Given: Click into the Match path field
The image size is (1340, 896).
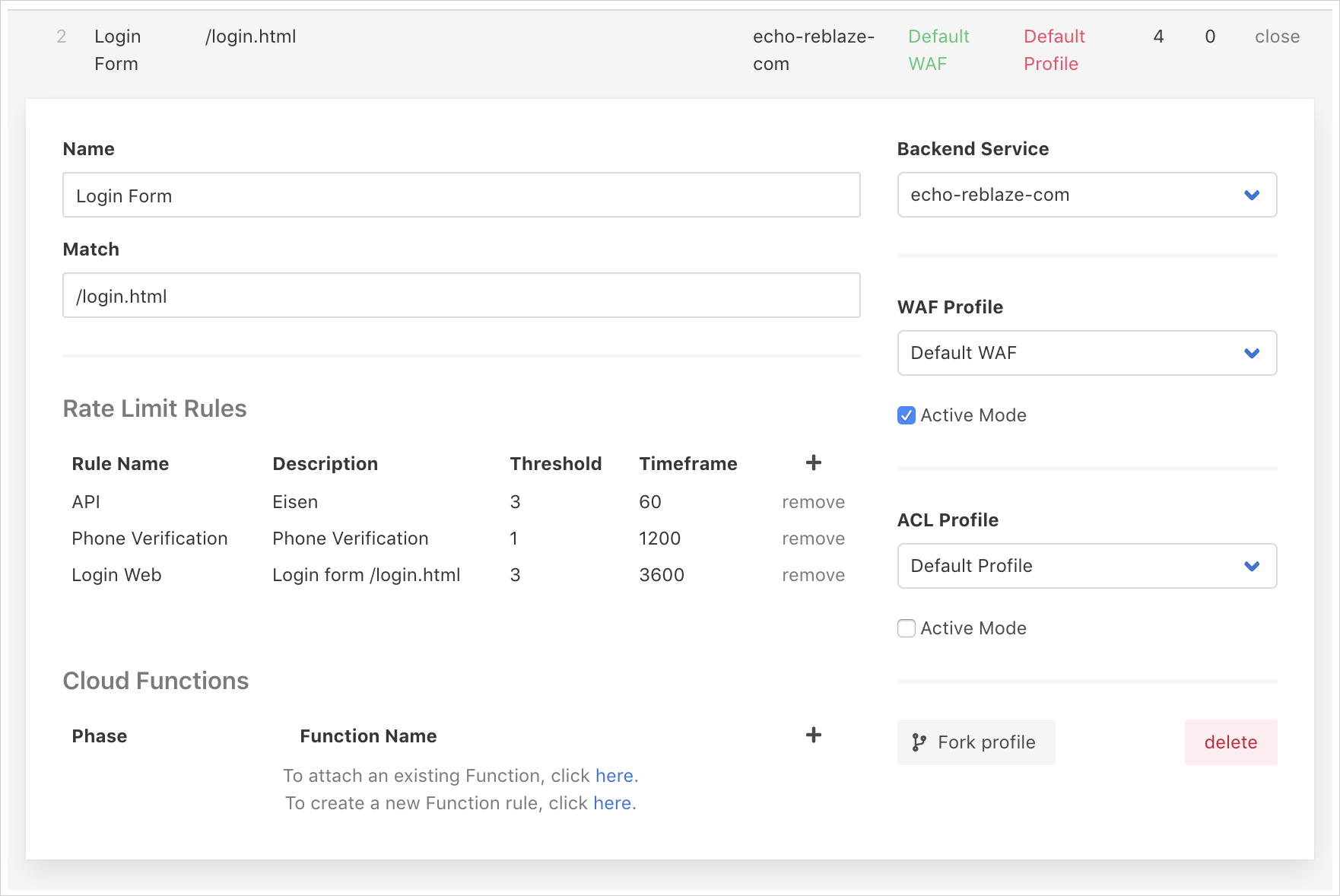Looking at the screenshot, I should (x=461, y=296).
